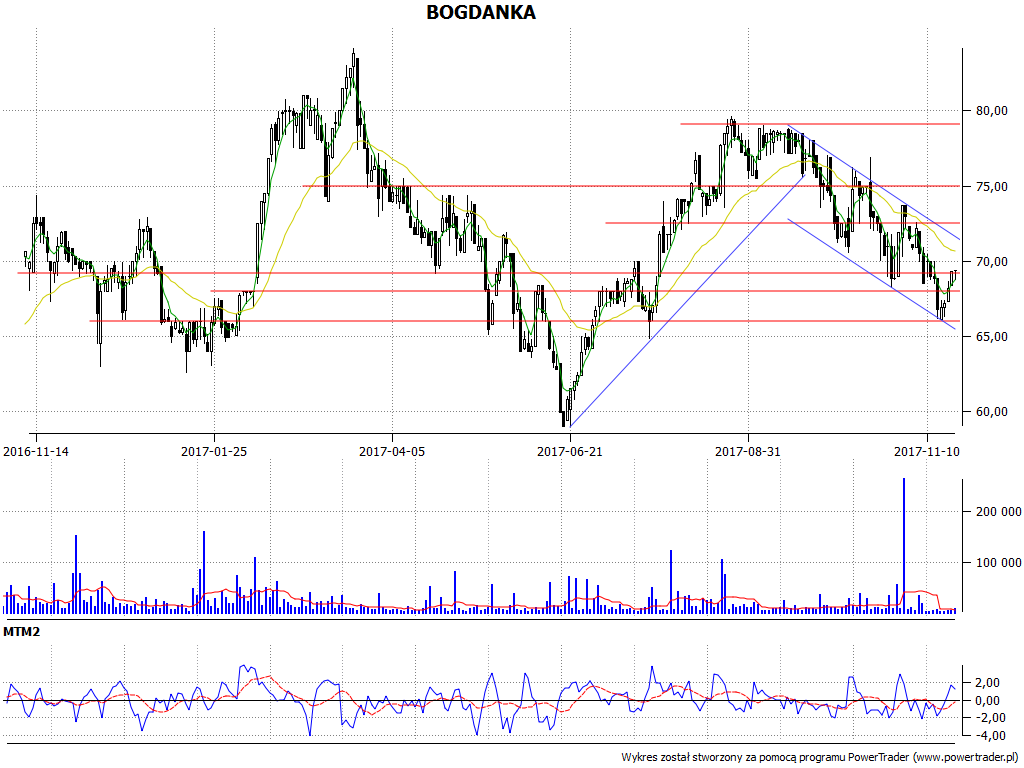Click the June 2017 price low candle

click(x=563, y=418)
